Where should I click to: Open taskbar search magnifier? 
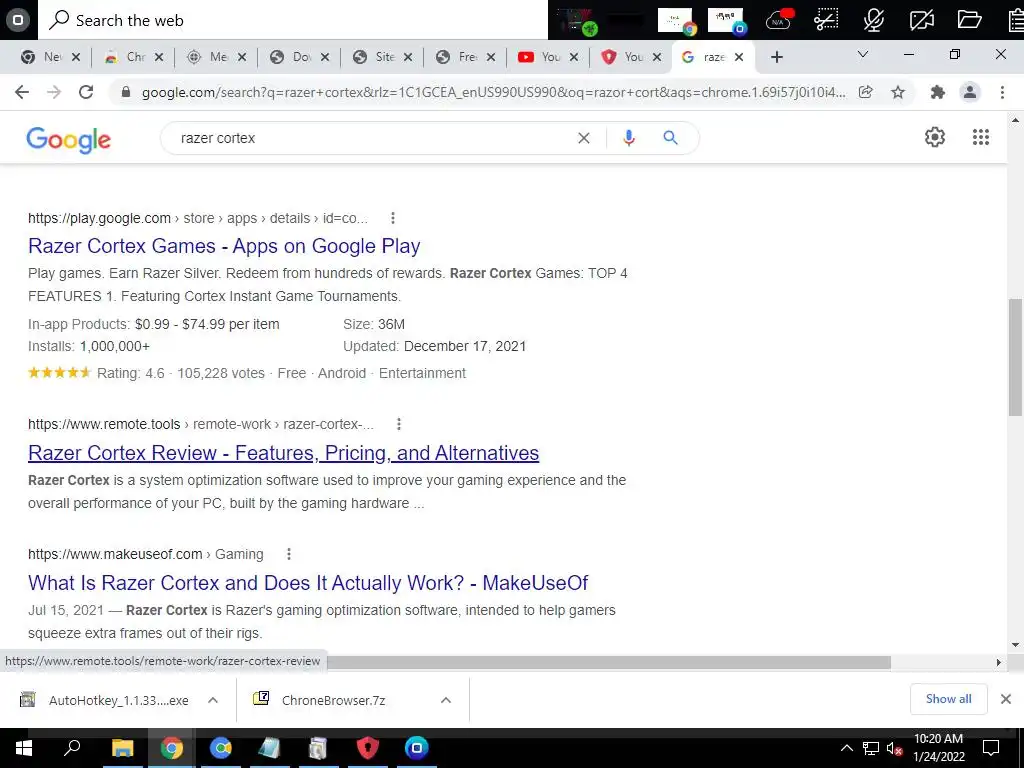pos(72,748)
